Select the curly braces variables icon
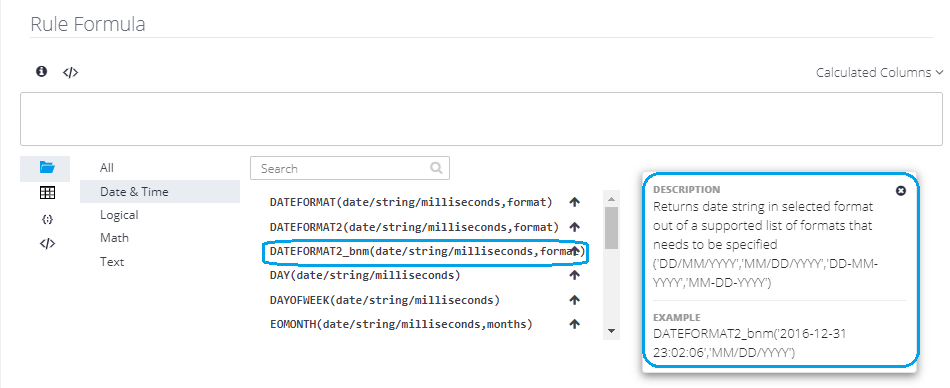This screenshot has width=950, height=388. 47,219
